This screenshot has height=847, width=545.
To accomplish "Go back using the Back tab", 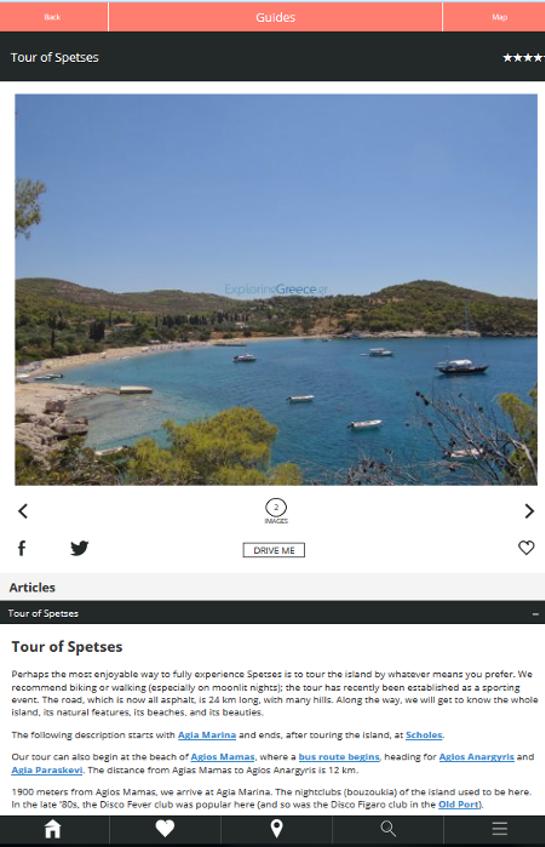I will point(53,17).
